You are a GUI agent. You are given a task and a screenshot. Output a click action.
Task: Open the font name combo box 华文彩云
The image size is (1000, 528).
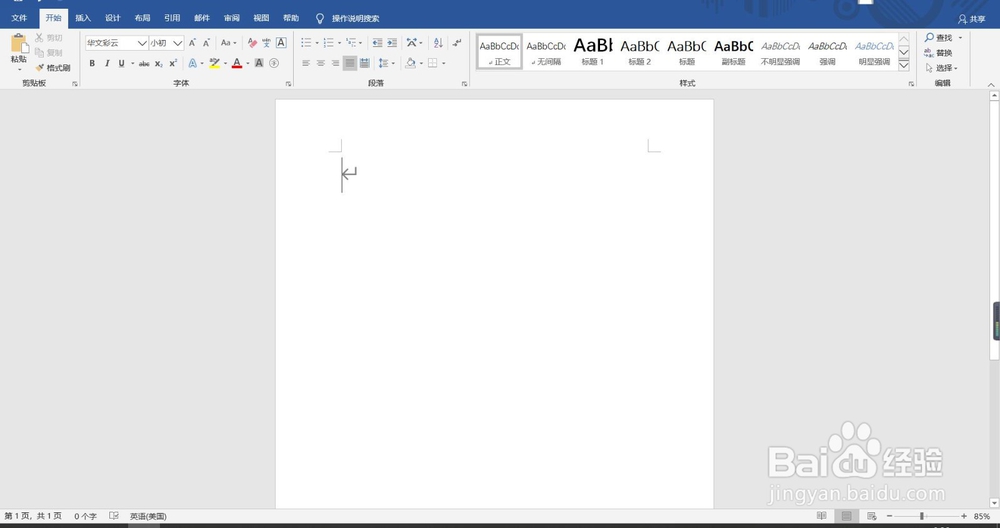117,43
